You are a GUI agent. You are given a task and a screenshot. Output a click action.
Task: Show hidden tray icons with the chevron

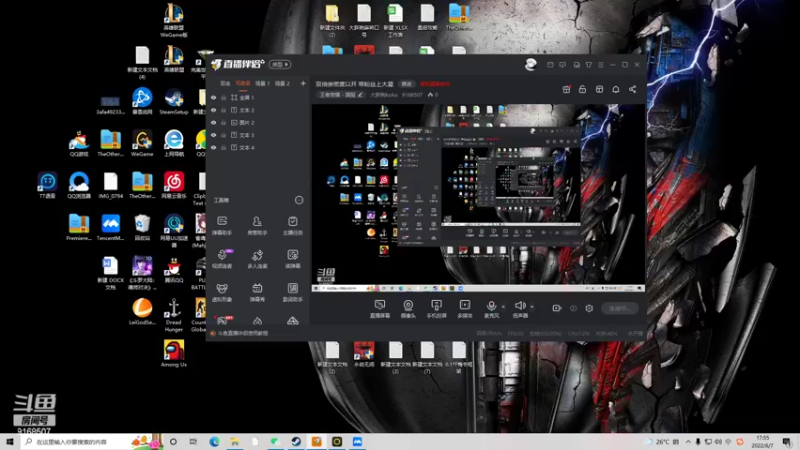688,442
